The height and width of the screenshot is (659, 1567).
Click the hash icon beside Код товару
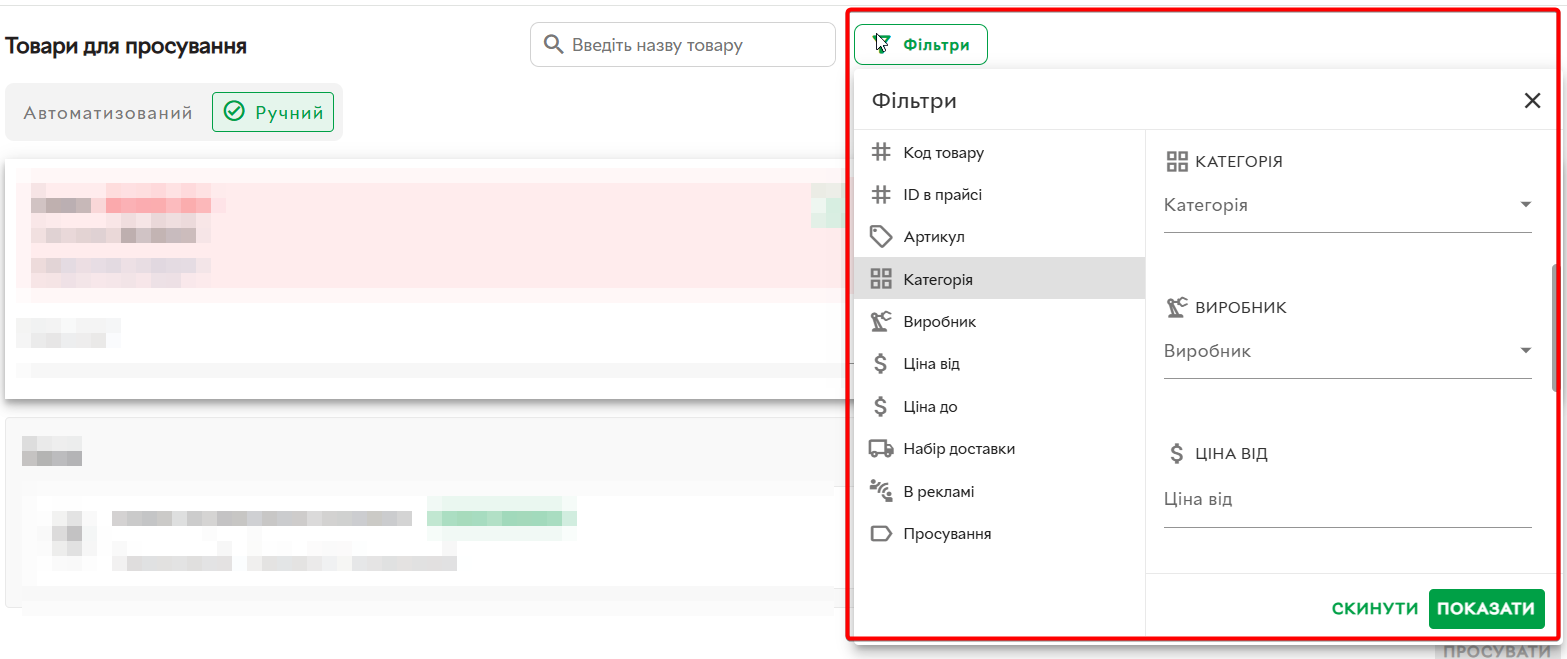click(x=880, y=153)
